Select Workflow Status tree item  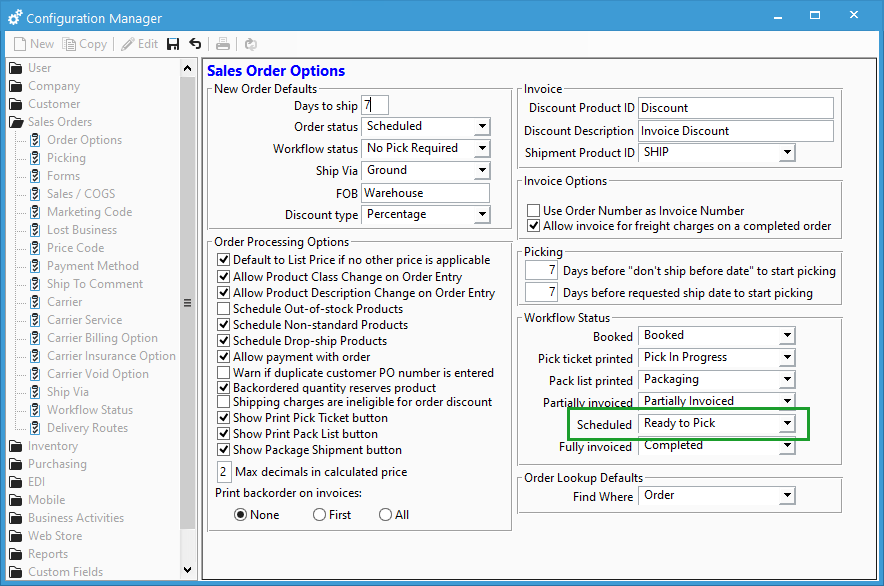(x=82, y=411)
